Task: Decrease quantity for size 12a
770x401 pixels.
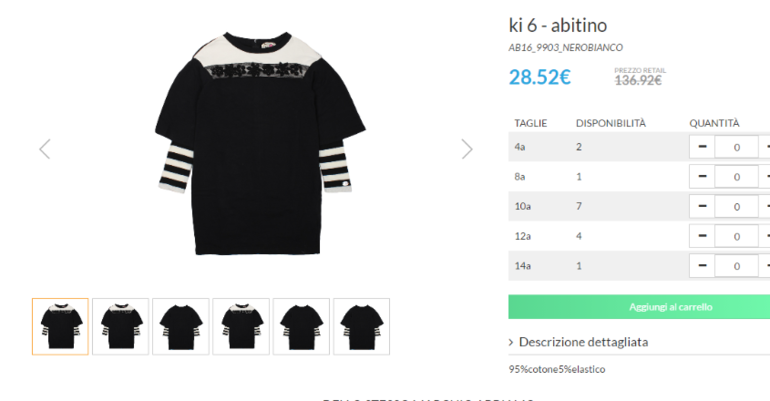Action: point(702,237)
